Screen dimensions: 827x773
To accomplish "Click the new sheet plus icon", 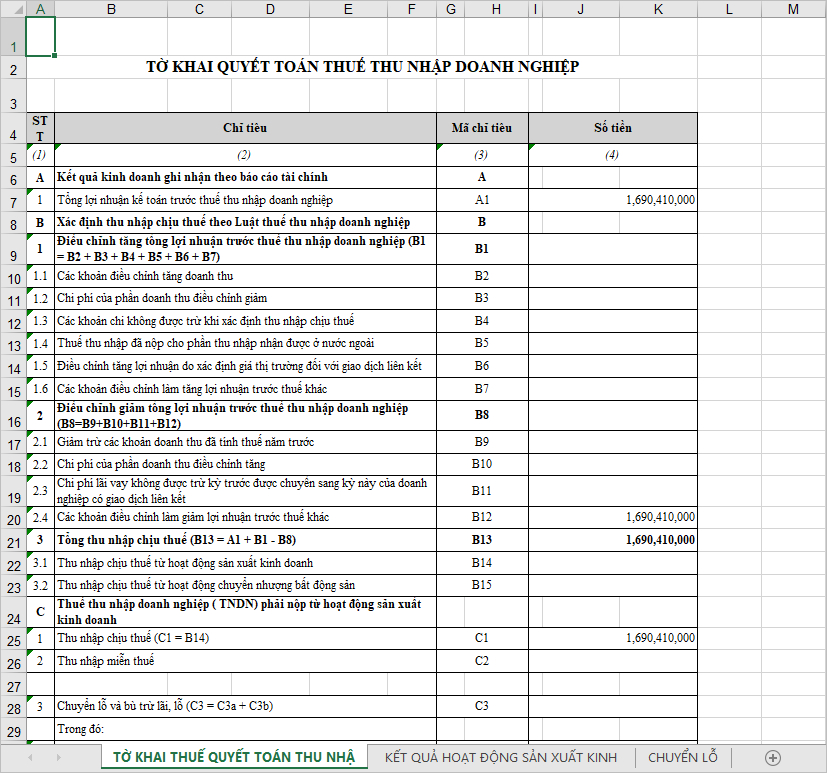I will tap(772, 757).
